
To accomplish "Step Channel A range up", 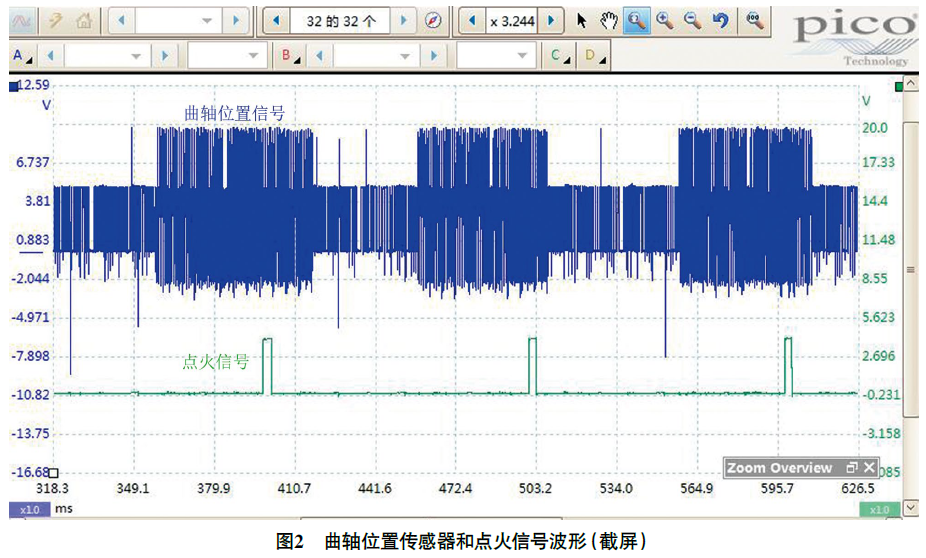I will (165, 56).
